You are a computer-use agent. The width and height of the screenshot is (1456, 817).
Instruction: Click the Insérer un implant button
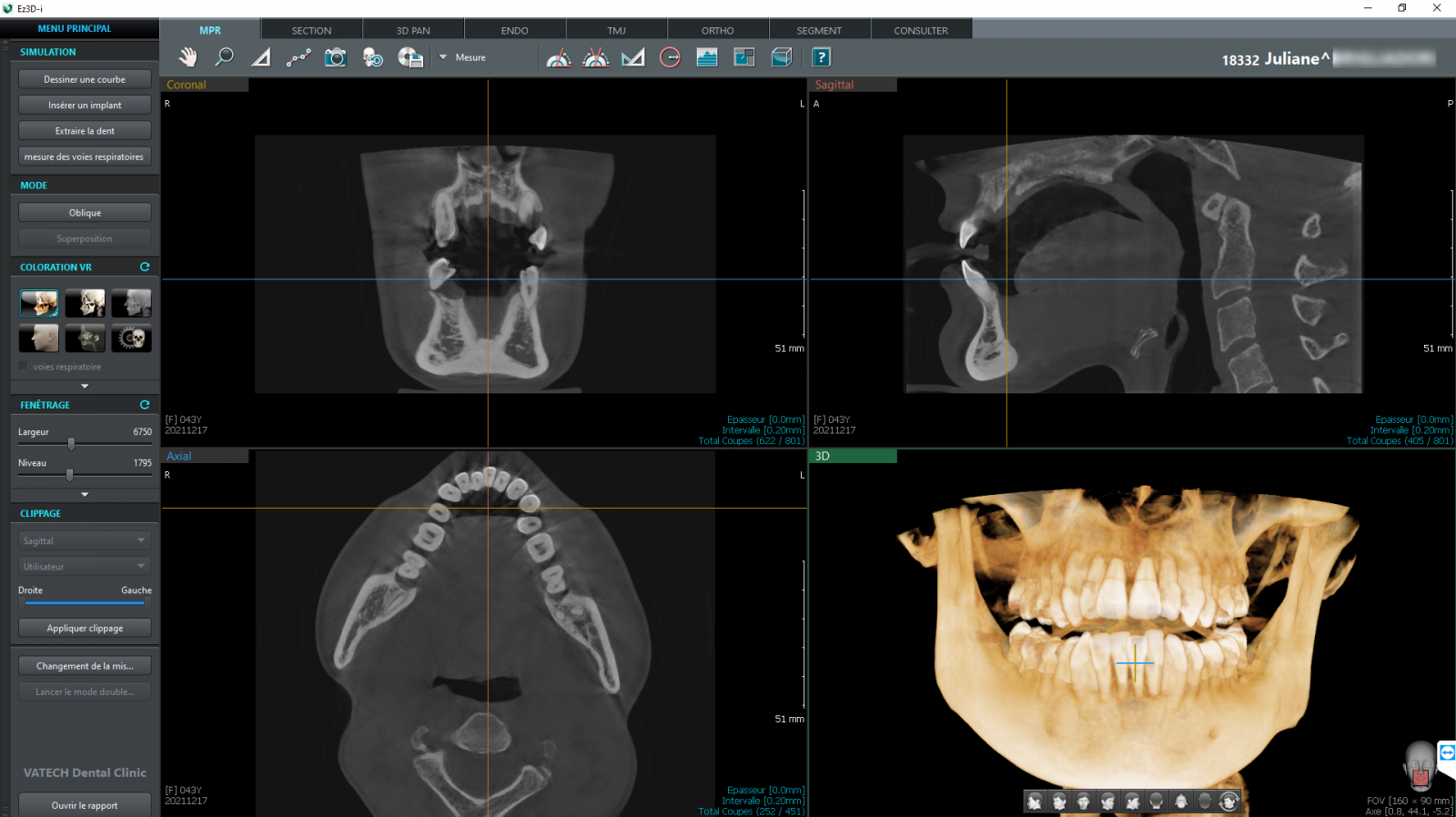[x=85, y=106]
